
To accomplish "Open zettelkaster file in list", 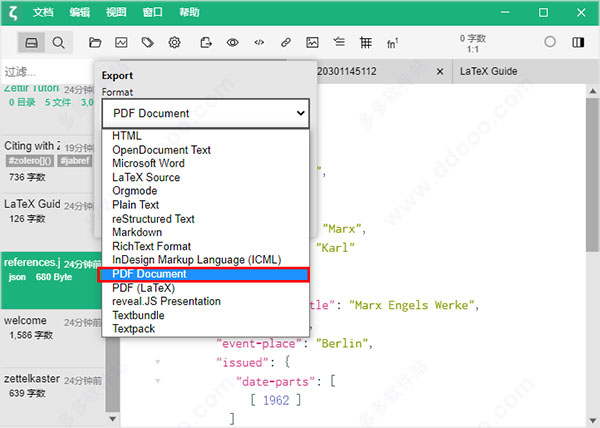I will tap(52, 397).
